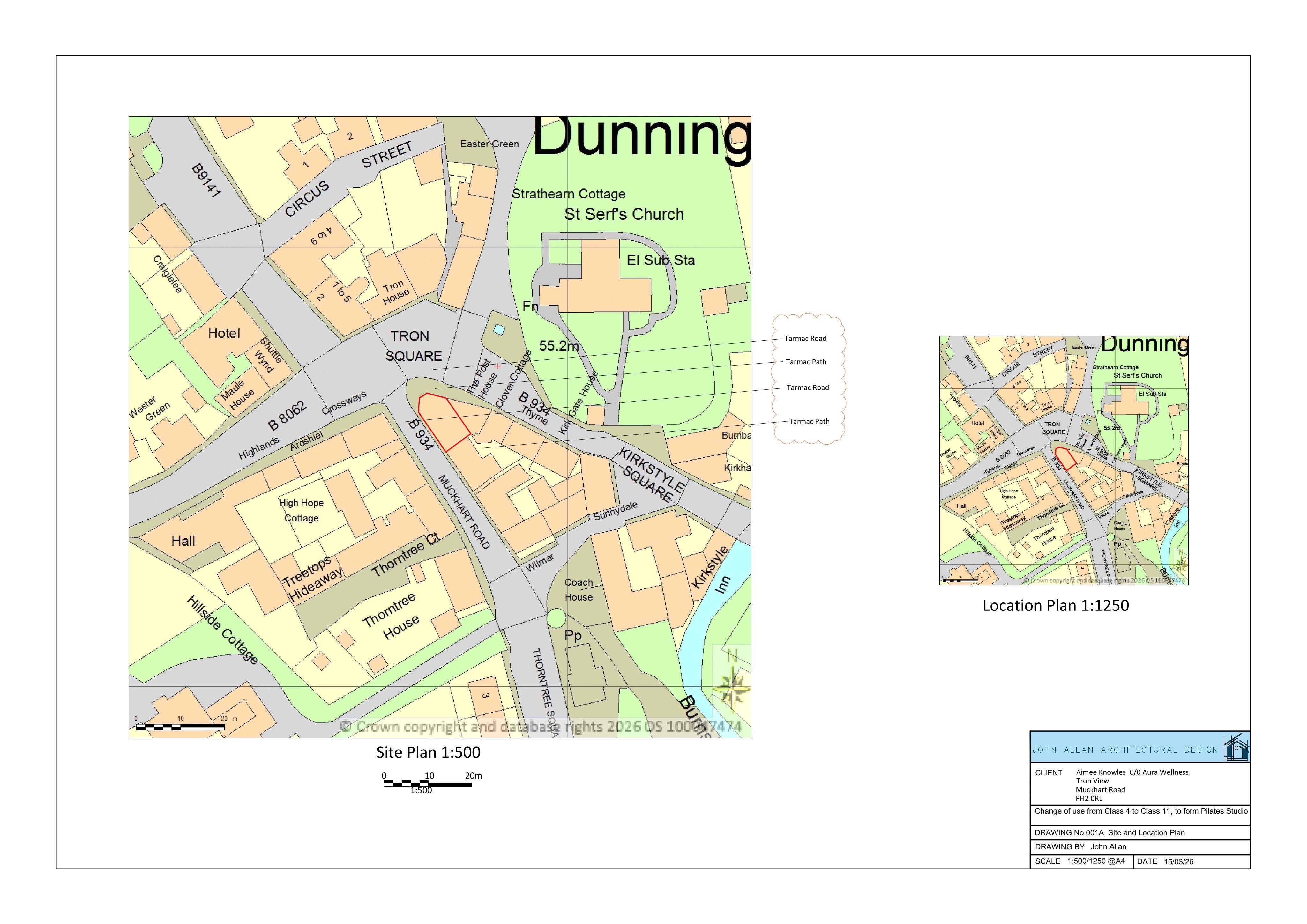Click 'Hillside Cottage' on the Site Plan
Viewport: 1307px width, 924px height.
click(223, 630)
